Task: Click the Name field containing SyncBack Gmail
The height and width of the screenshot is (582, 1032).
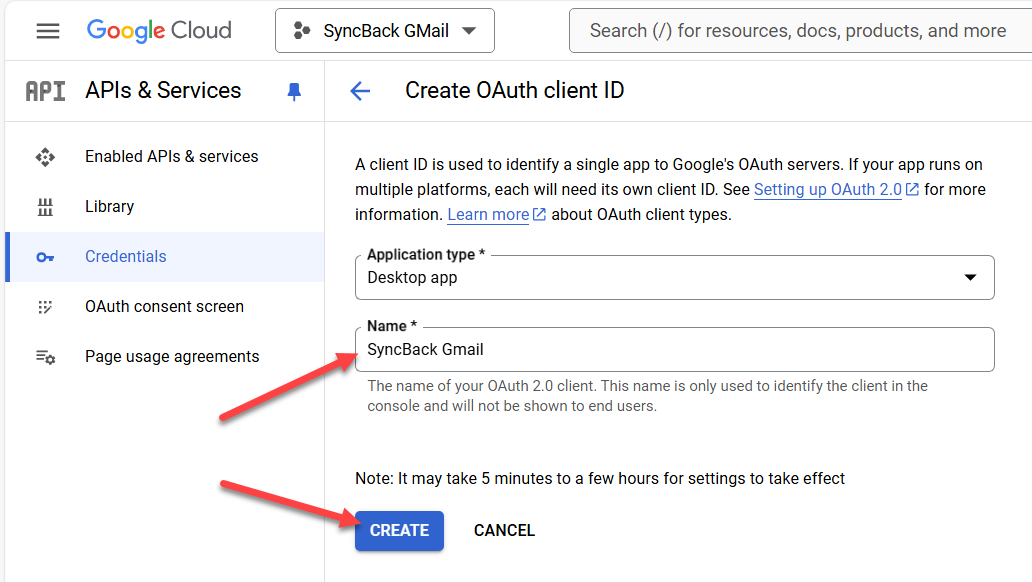Action: (675, 350)
